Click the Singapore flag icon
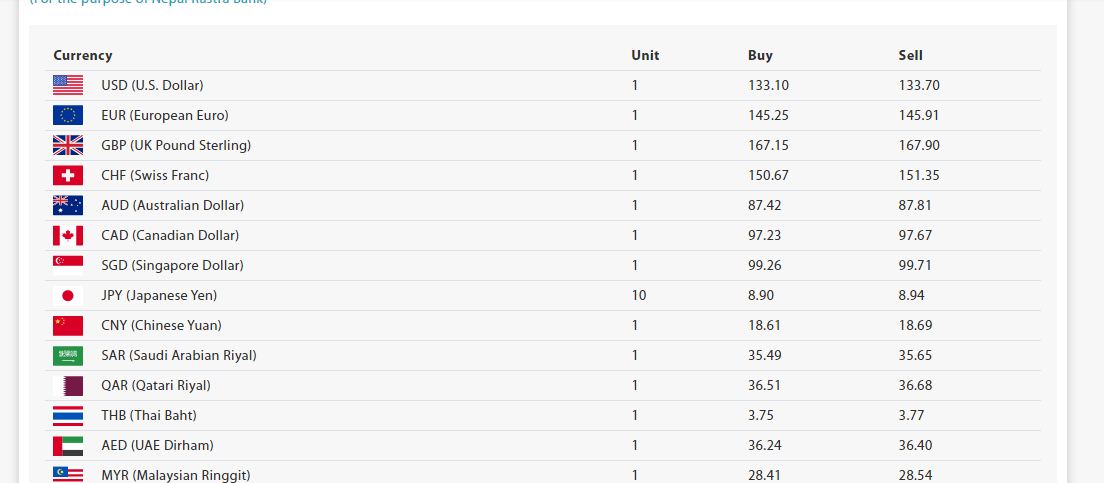1104x483 pixels. [x=68, y=266]
